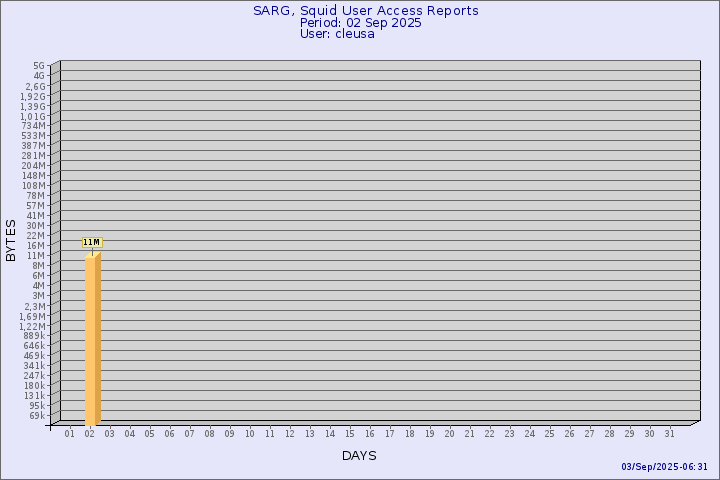Click day 20 tick label on the x-axis
This screenshot has width=720, height=480.
click(x=449, y=434)
